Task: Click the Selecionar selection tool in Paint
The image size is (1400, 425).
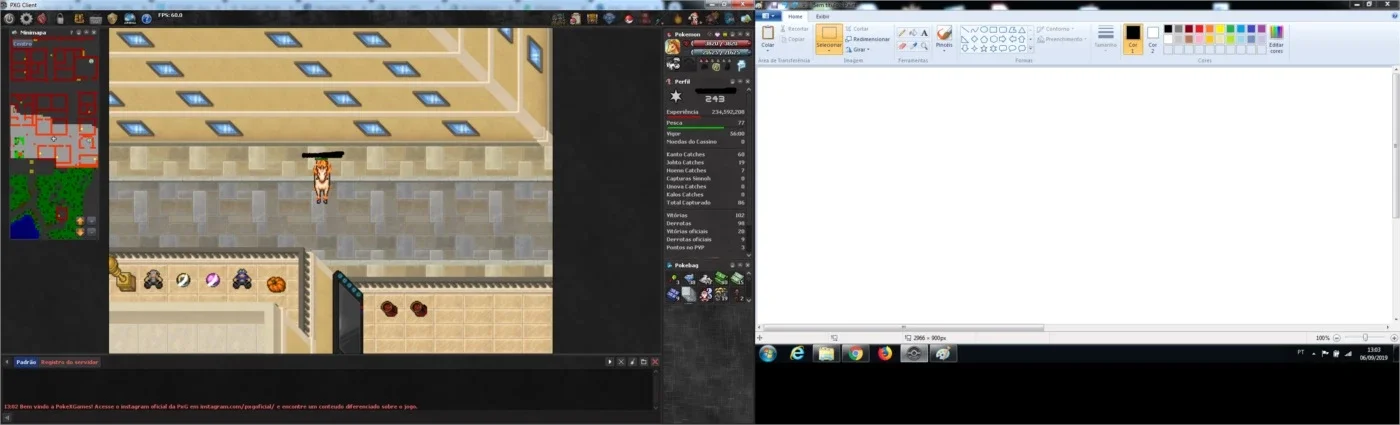Action: [829, 38]
